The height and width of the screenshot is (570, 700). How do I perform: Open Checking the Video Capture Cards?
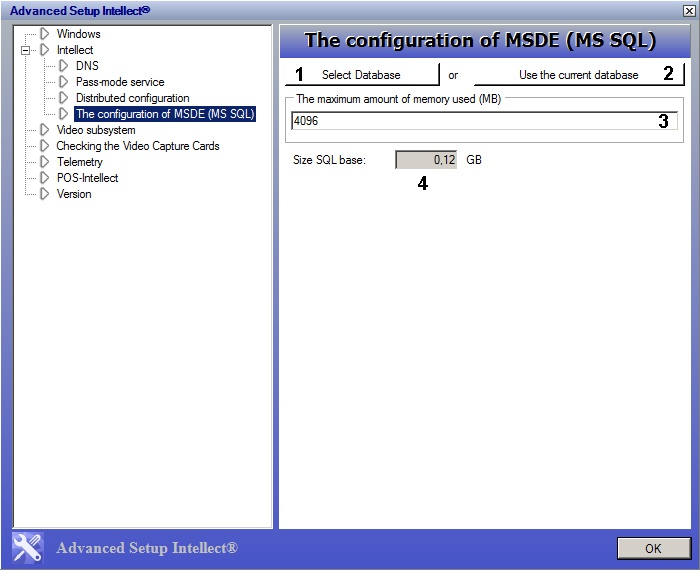click(x=138, y=146)
